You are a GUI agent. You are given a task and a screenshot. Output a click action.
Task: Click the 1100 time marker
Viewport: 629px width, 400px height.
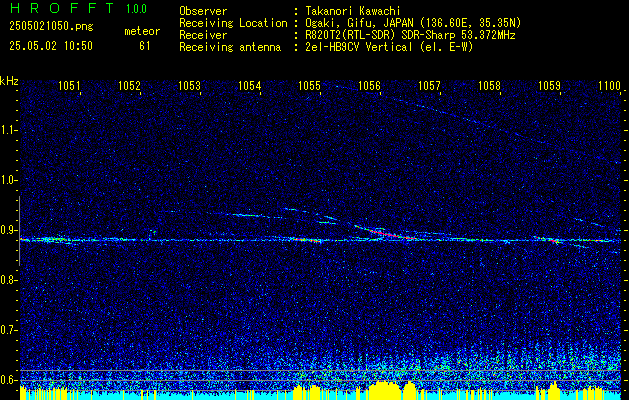coord(609,85)
